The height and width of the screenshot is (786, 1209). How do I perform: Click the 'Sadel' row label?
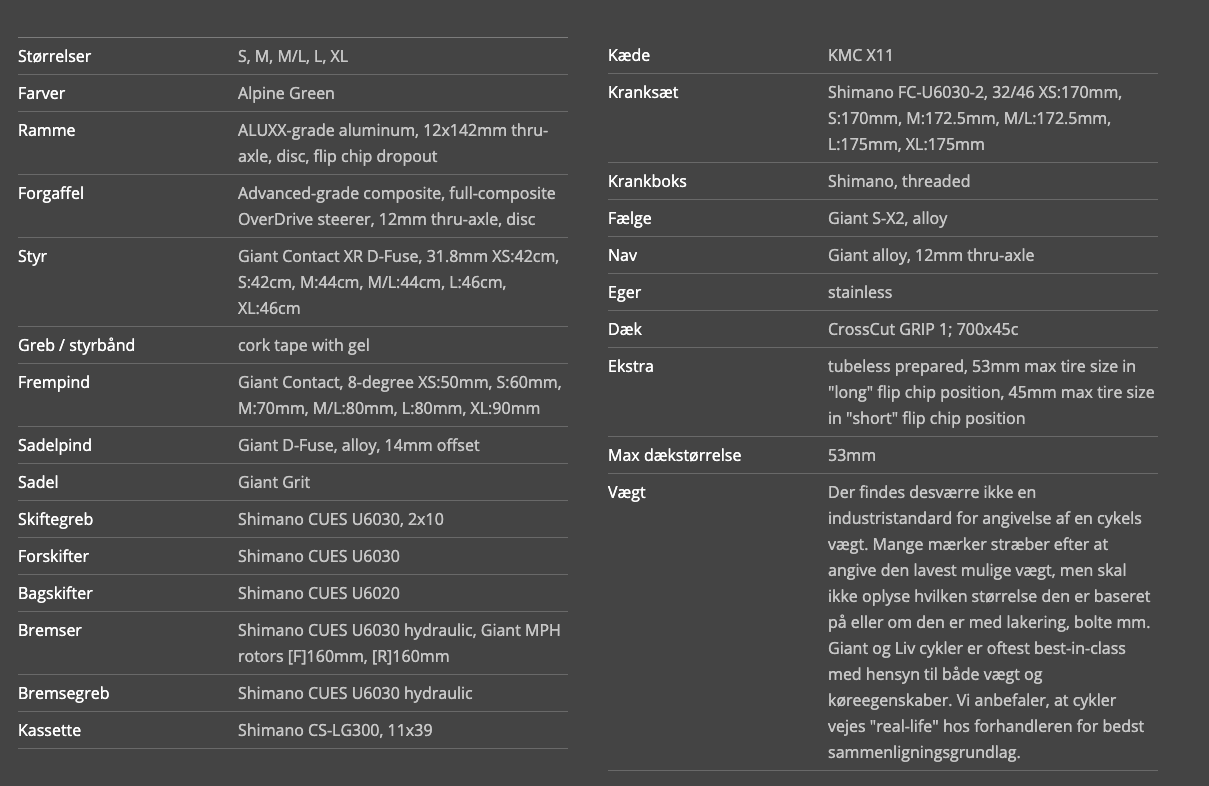[38, 482]
